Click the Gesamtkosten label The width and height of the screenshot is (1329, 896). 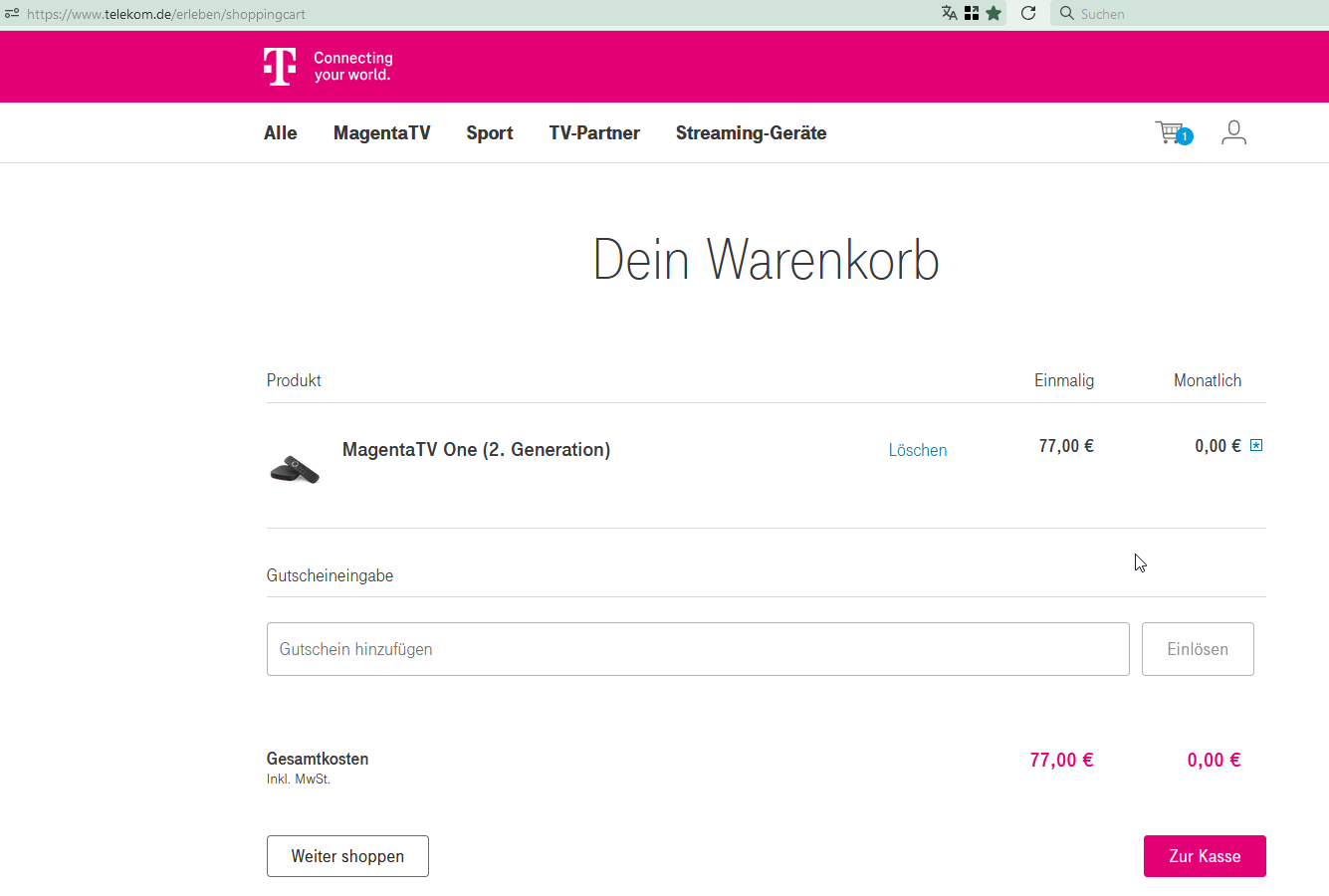click(x=318, y=759)
